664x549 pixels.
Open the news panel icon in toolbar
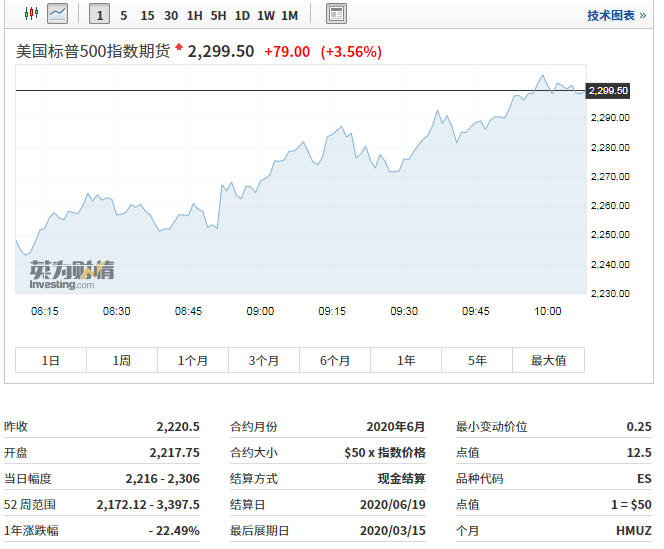337,14
